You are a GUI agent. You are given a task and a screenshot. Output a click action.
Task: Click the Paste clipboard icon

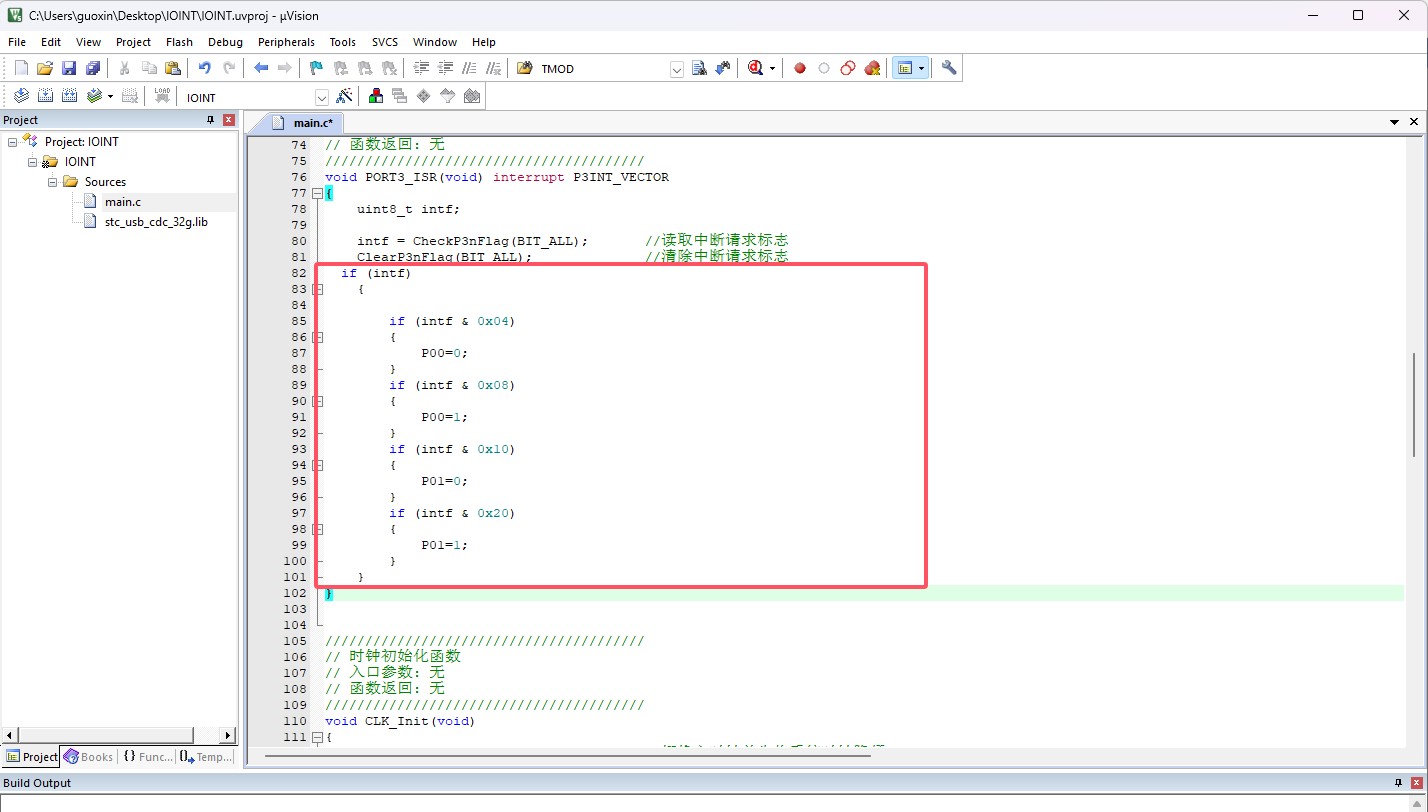click(173, 68)
